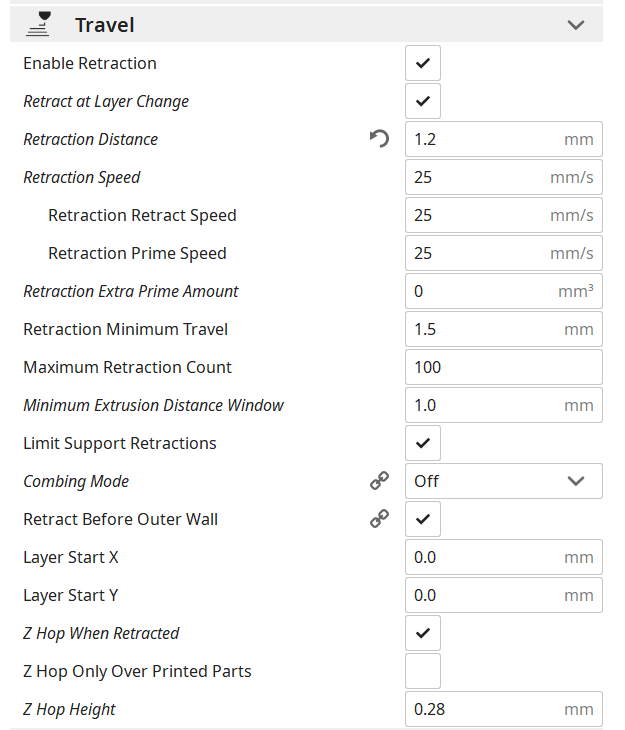Screen dimensions: 625x730
Task: Click the Layer Start X field
Action: pos(503,557)
